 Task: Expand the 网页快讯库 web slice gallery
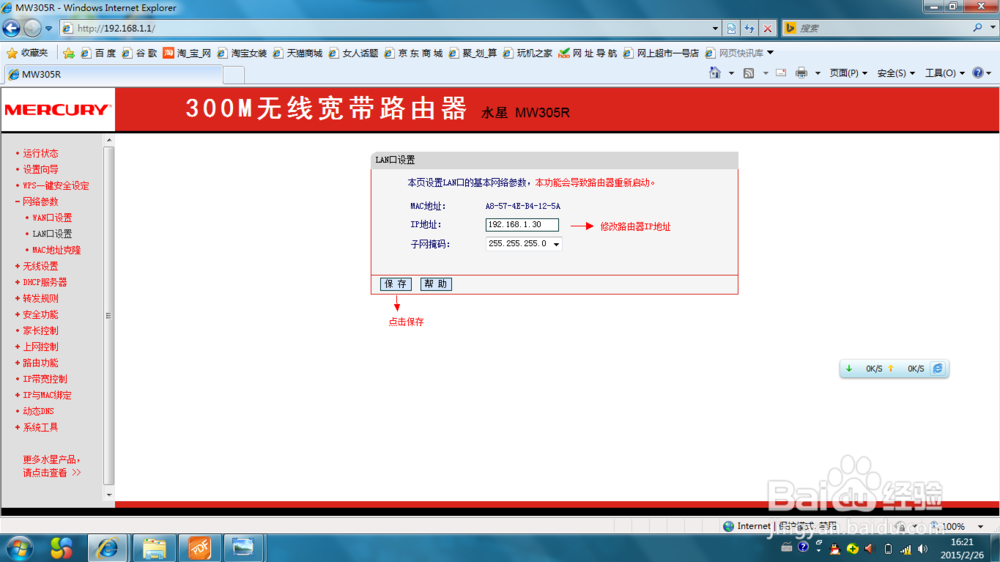(x=740, y=53)
